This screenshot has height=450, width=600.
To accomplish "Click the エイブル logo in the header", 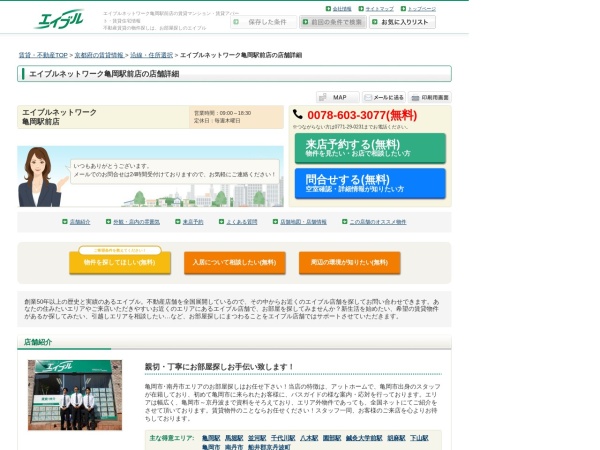I will point(59,20).
